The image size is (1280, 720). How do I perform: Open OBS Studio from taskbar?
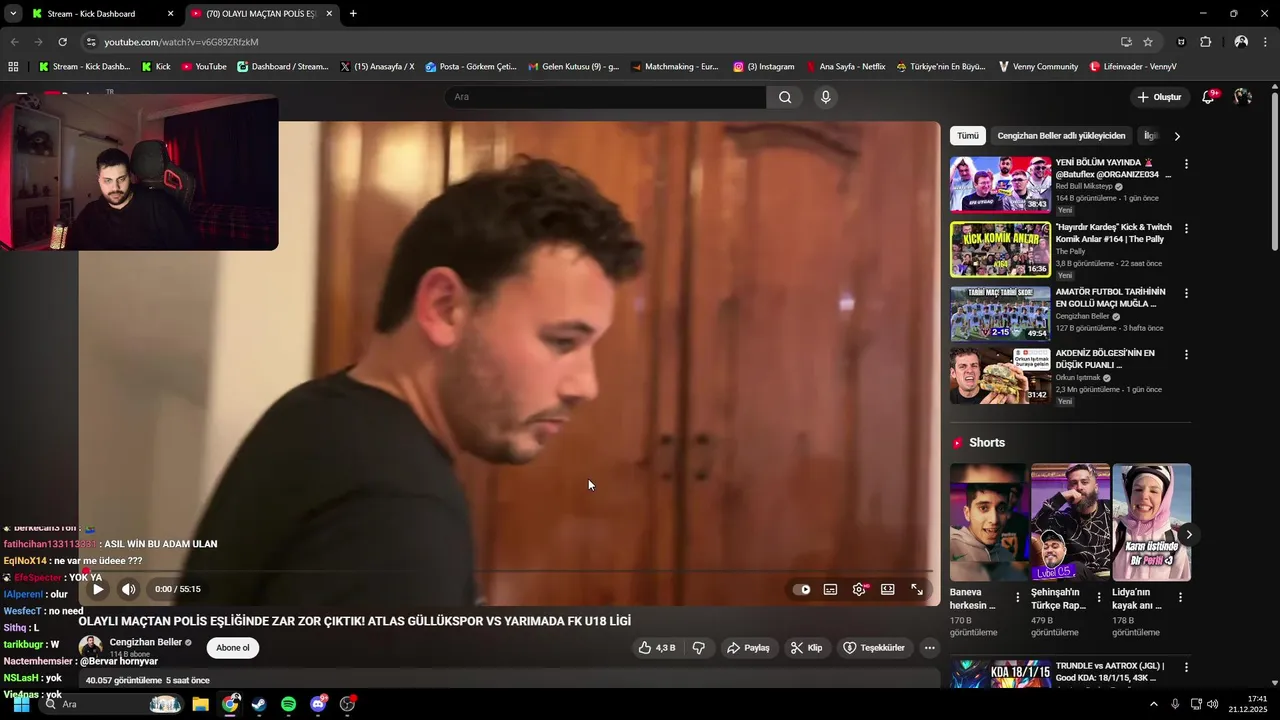pyautogui.click(x=347, y=704)
